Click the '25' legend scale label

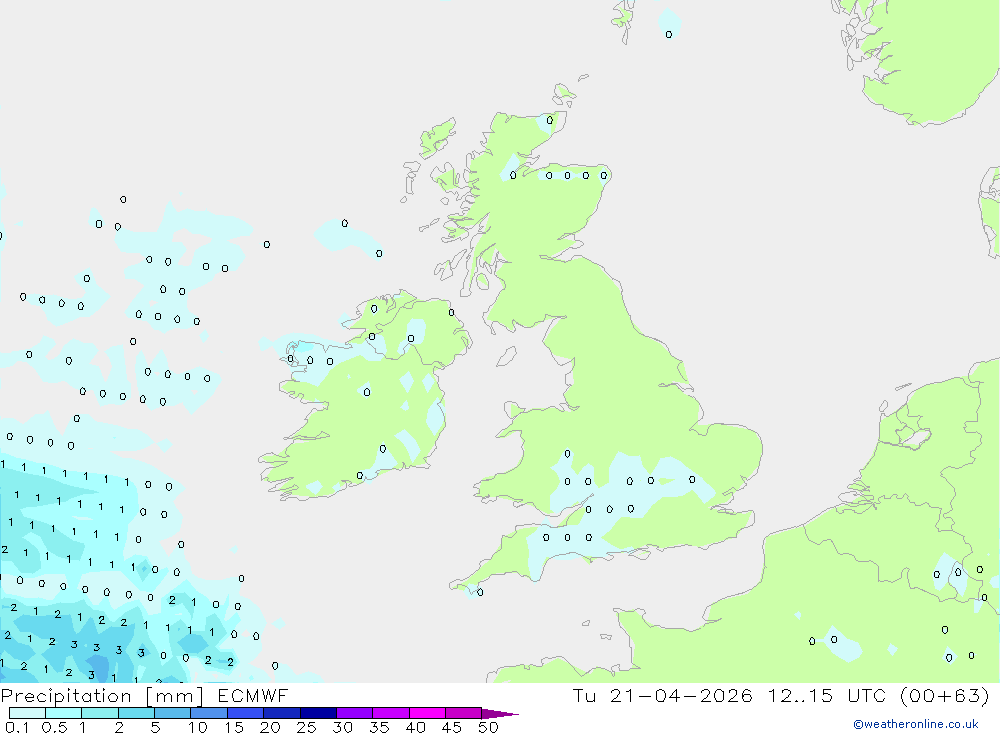pos(307,727)
